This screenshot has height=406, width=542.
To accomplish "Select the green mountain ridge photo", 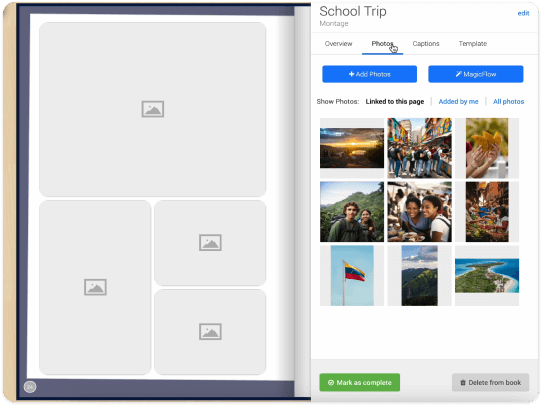I will tap(419, 275).
